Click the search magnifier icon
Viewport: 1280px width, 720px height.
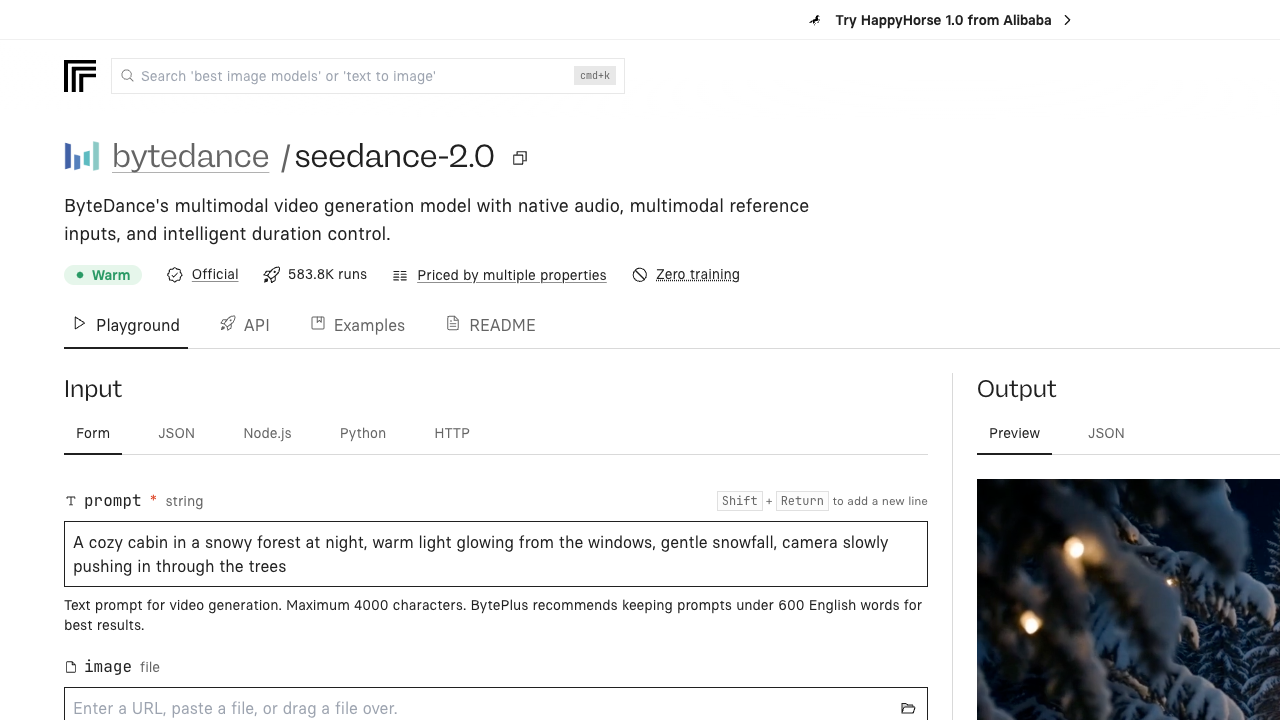click(127, 76)
